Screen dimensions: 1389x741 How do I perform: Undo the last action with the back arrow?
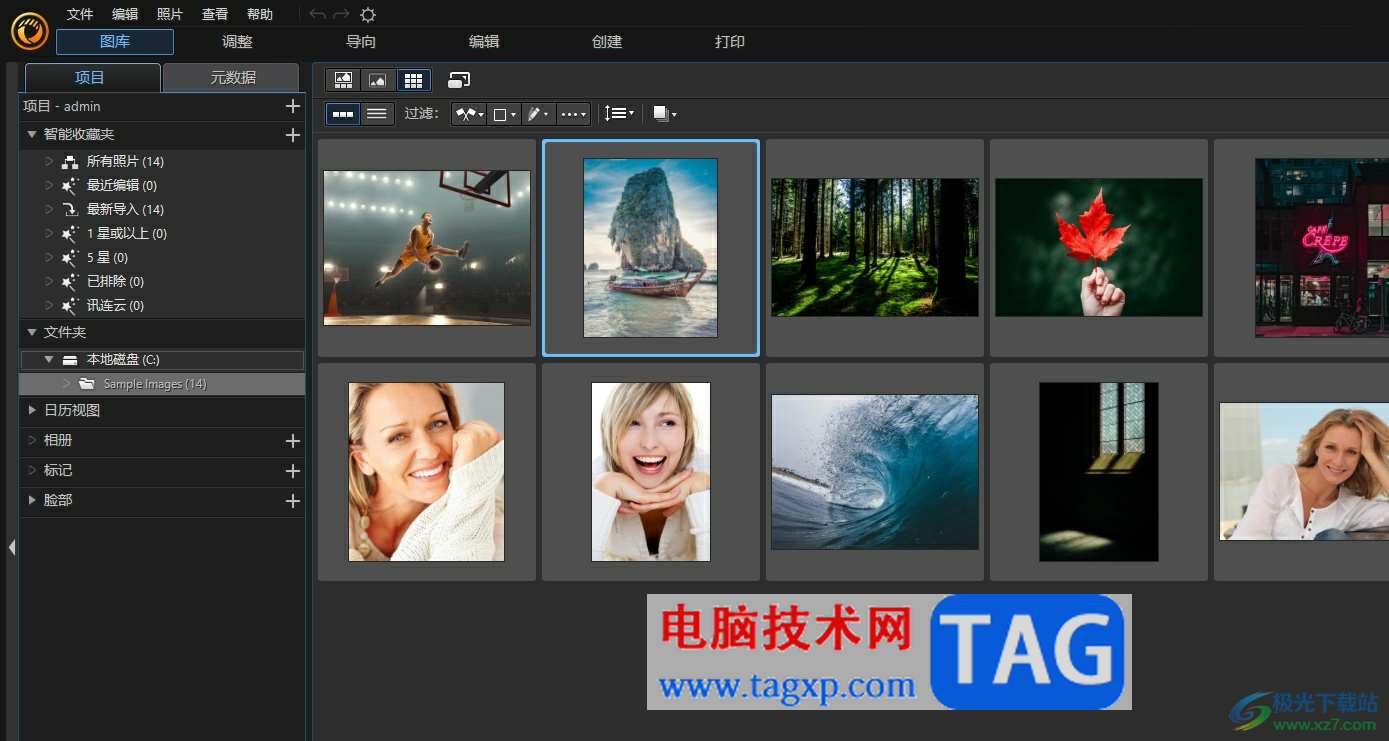pos(318,14)
